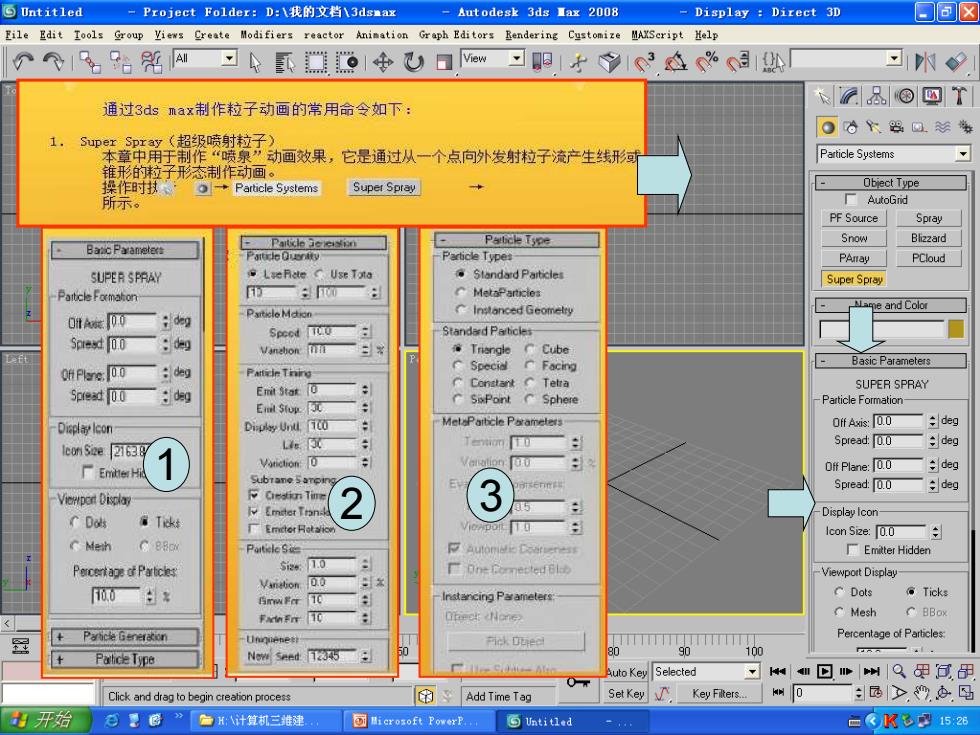
Task: Open the Display panel monitor icon
Action: (x=932, y=96)
